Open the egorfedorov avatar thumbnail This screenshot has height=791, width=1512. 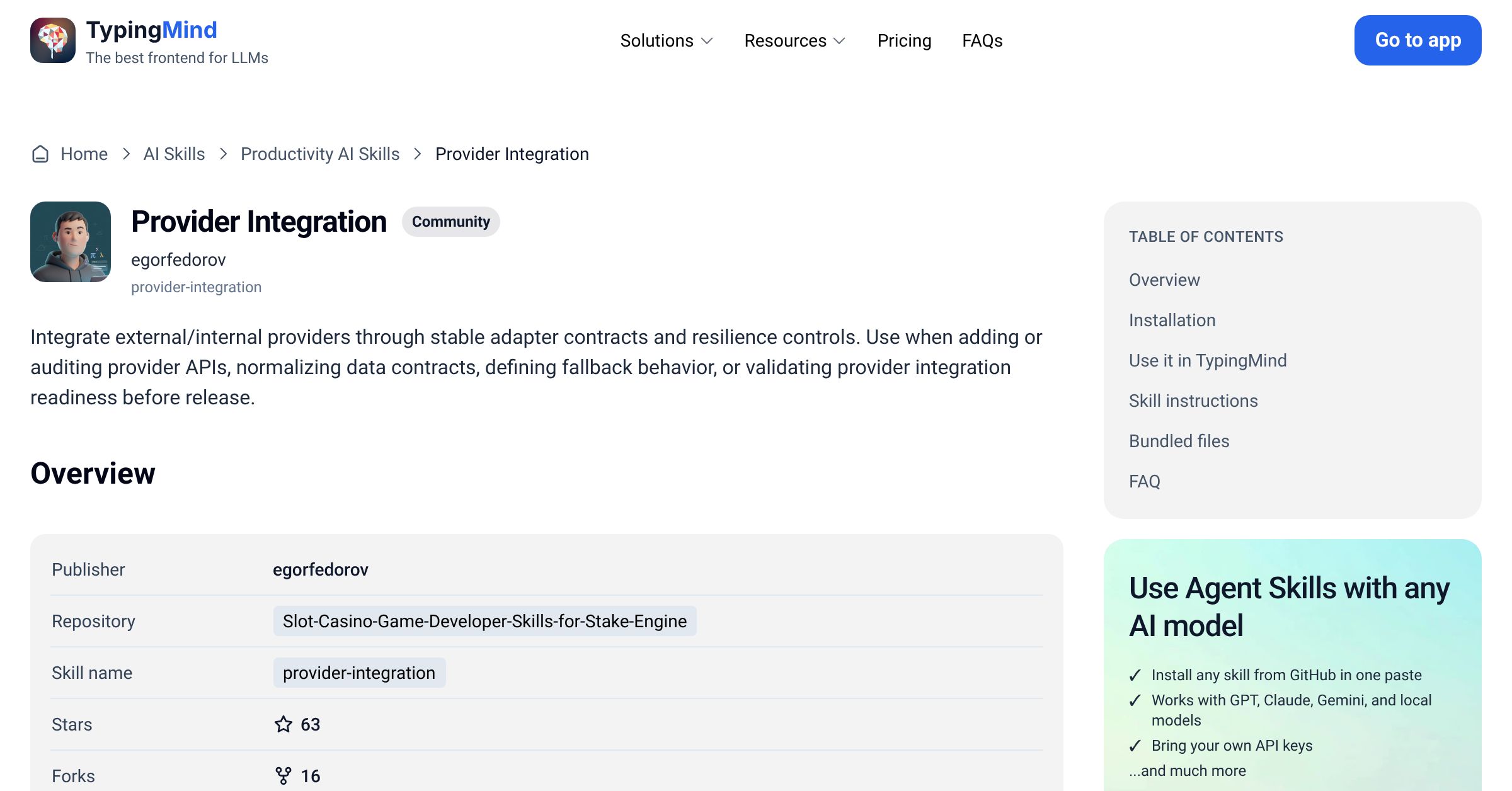[71, 242]
